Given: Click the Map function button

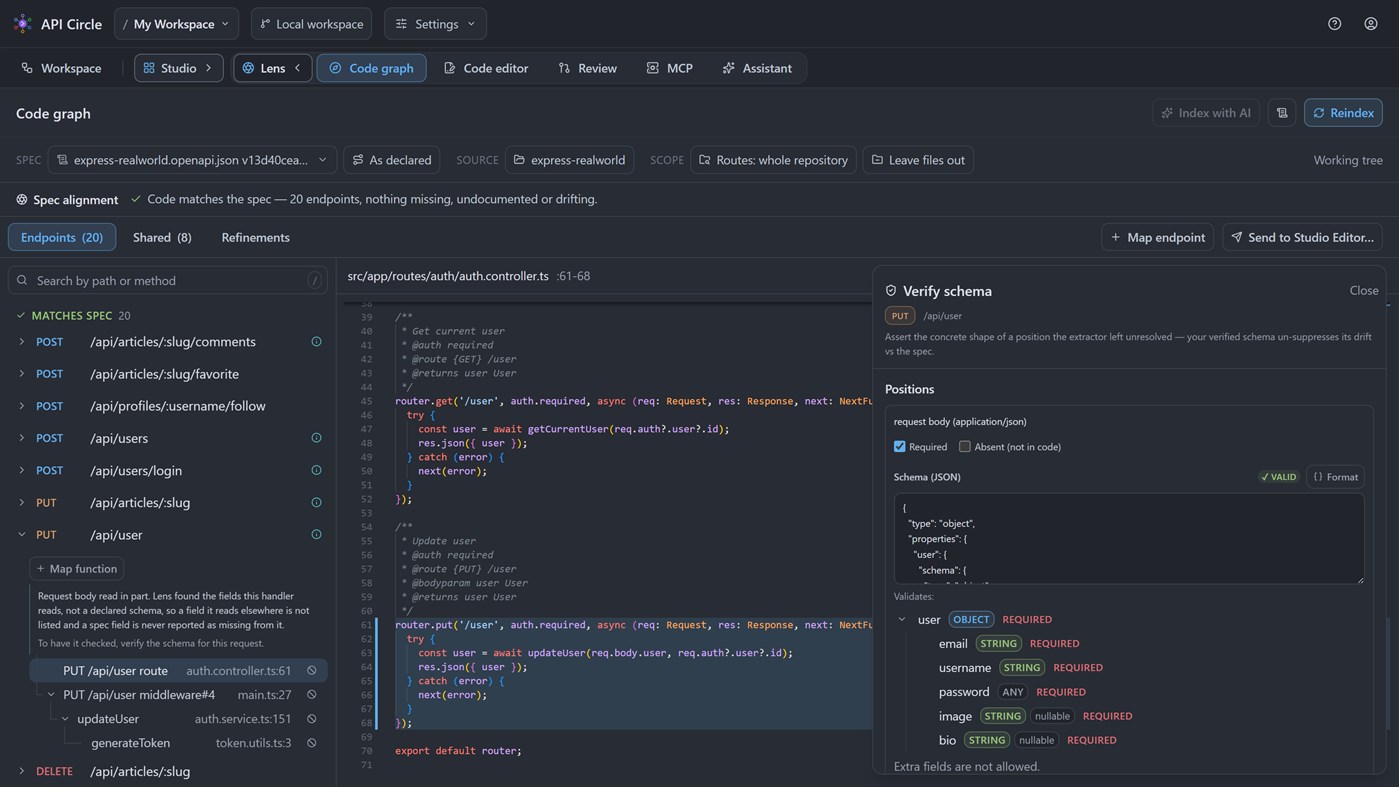Looking at the screenshot, I should tap(77, 569).
